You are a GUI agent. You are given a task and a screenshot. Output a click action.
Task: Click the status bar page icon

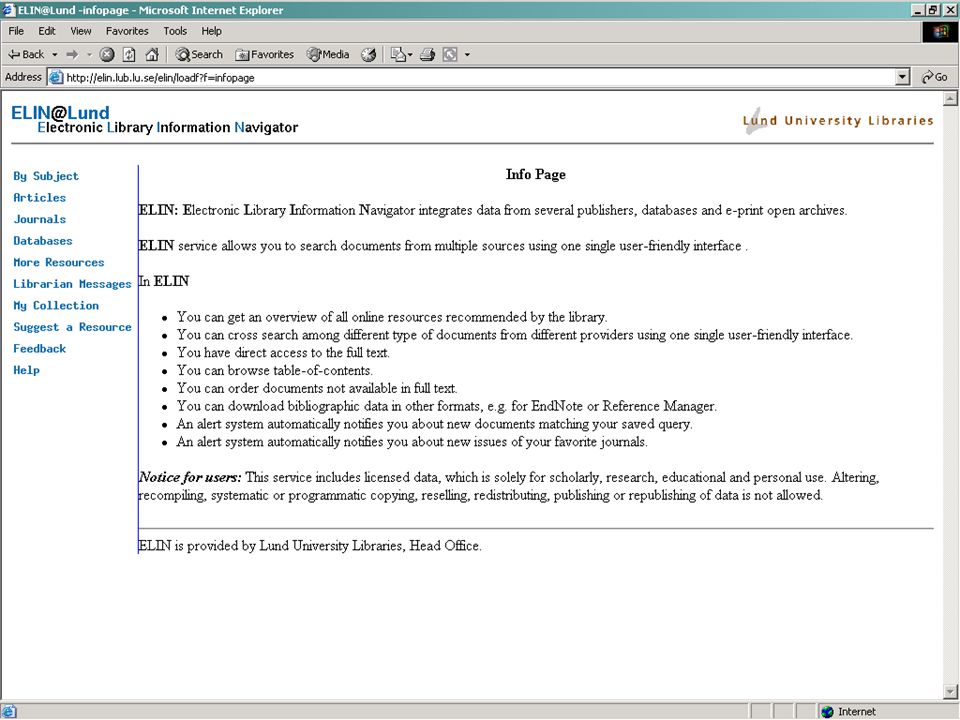coord(8,711)
